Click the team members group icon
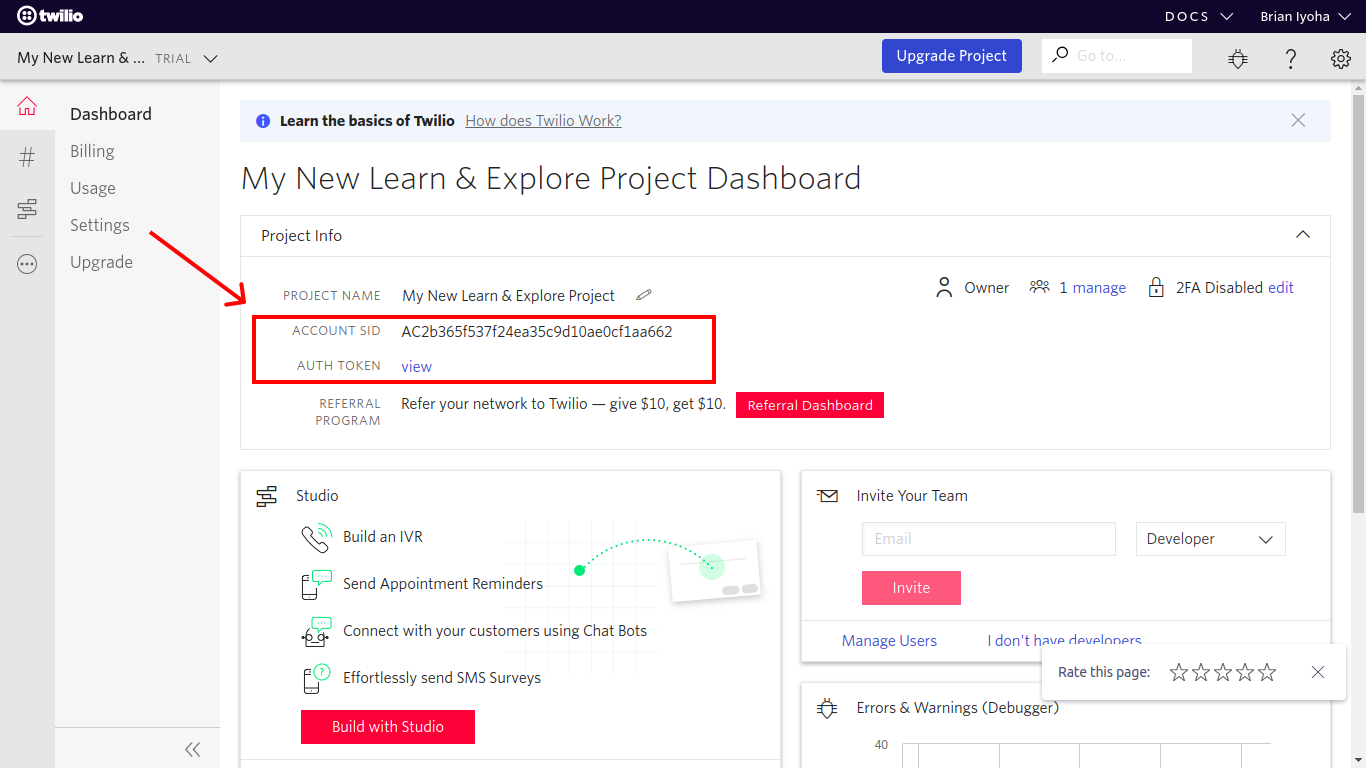 (x=1040, y=287)
